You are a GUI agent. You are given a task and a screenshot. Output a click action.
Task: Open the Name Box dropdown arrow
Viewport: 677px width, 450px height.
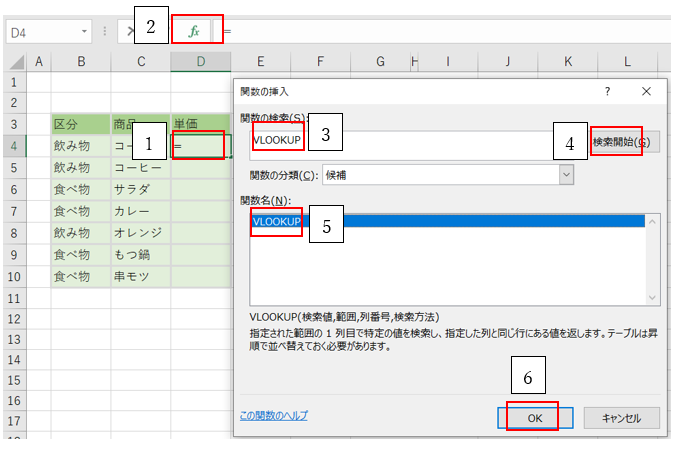coord(84,32)
